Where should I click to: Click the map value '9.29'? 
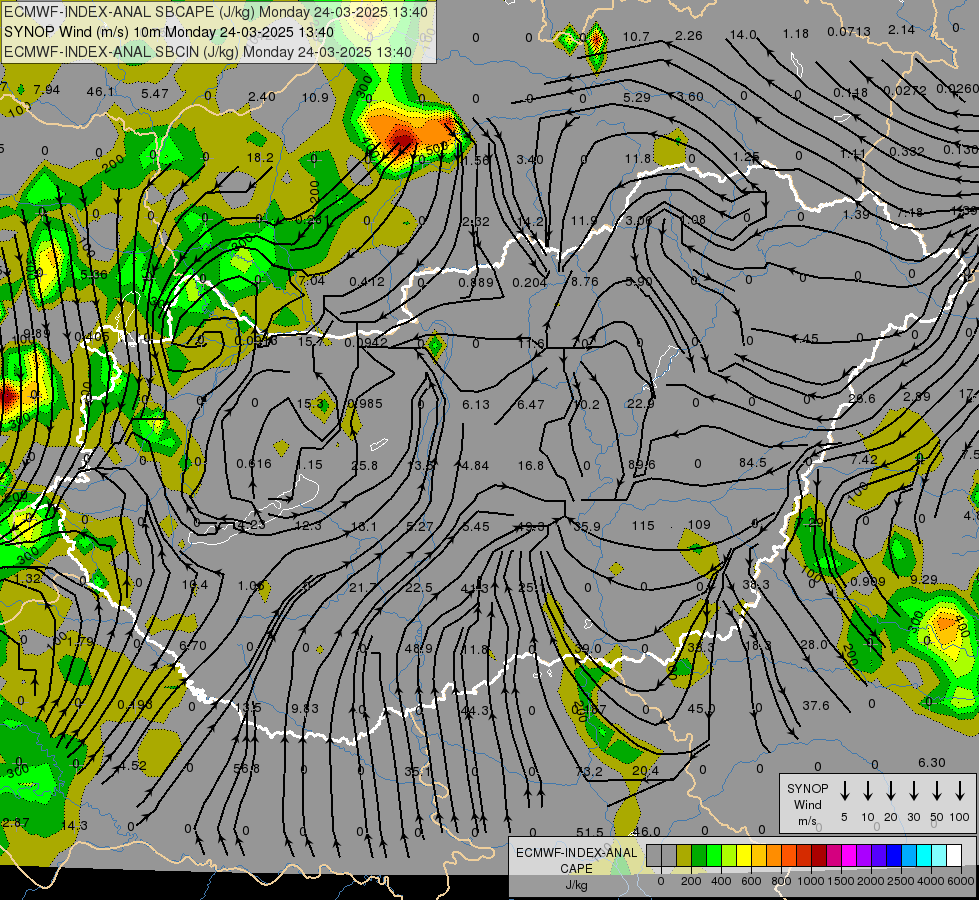923,580
